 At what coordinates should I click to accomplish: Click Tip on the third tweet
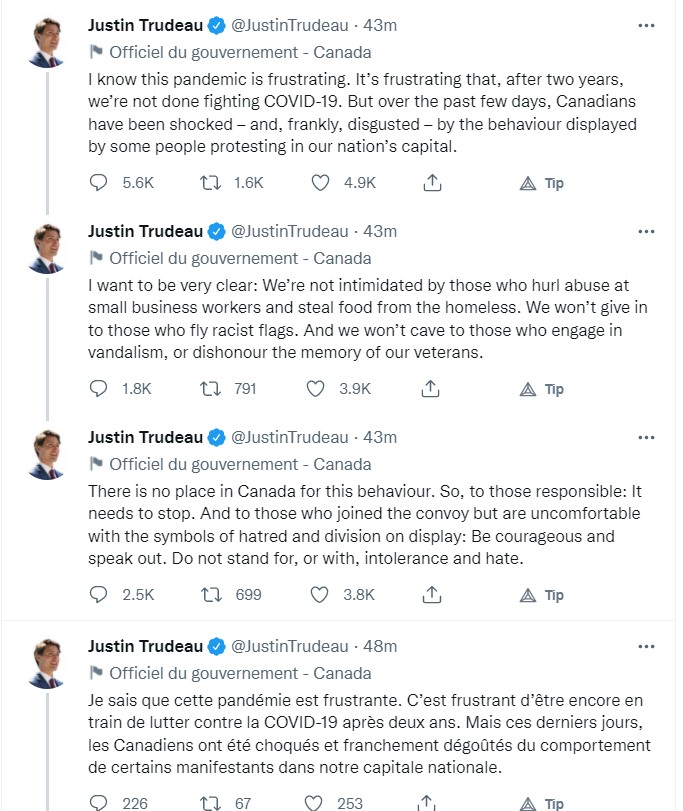click(543, 595)
